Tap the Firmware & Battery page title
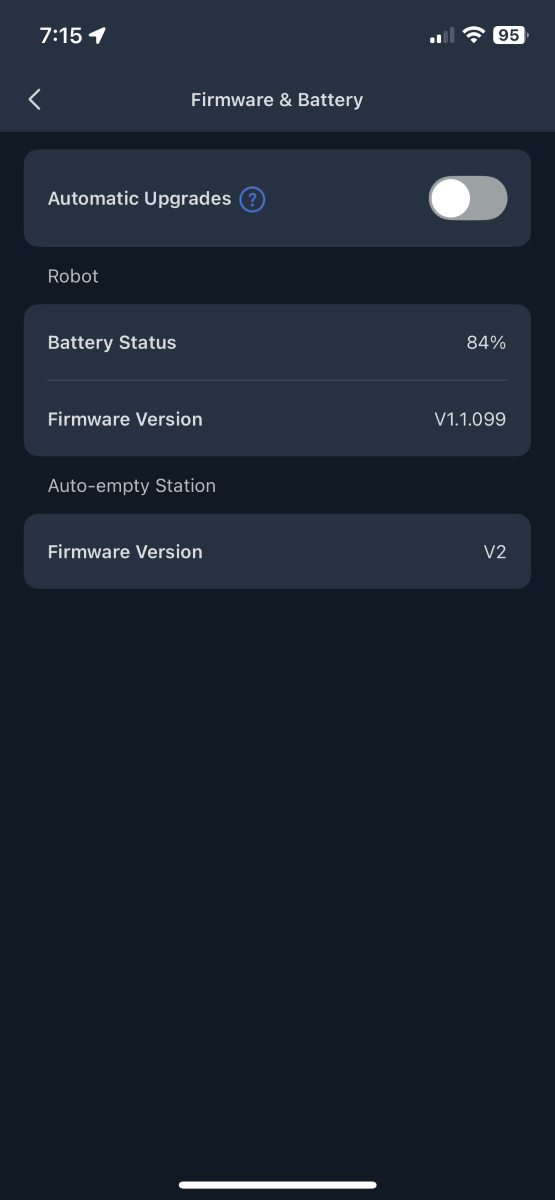The height and width of the screenshot is (1200, 555). (277, 99)
